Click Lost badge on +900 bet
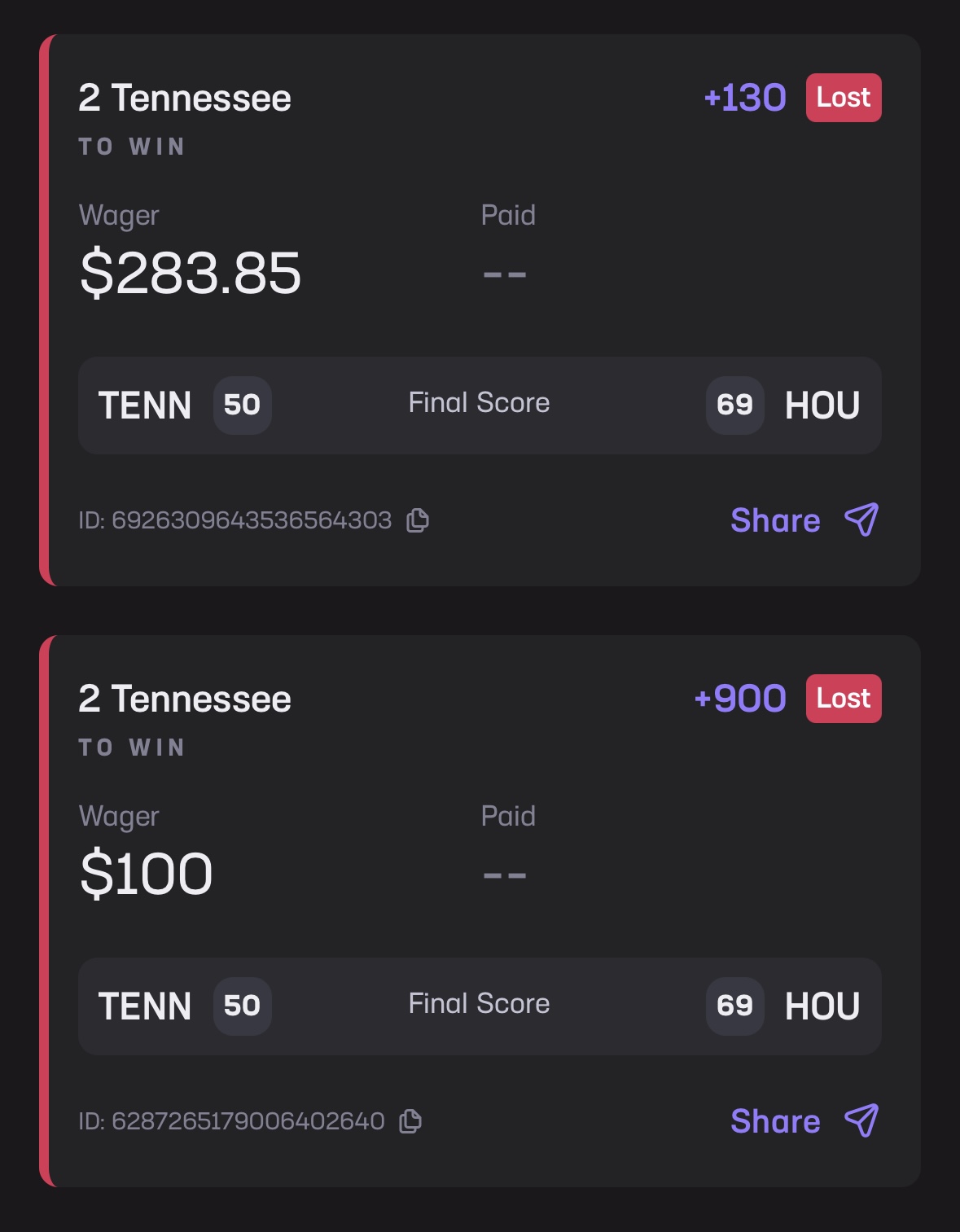960x1232 pixels. pyautogui.click(x=844, y=699)
